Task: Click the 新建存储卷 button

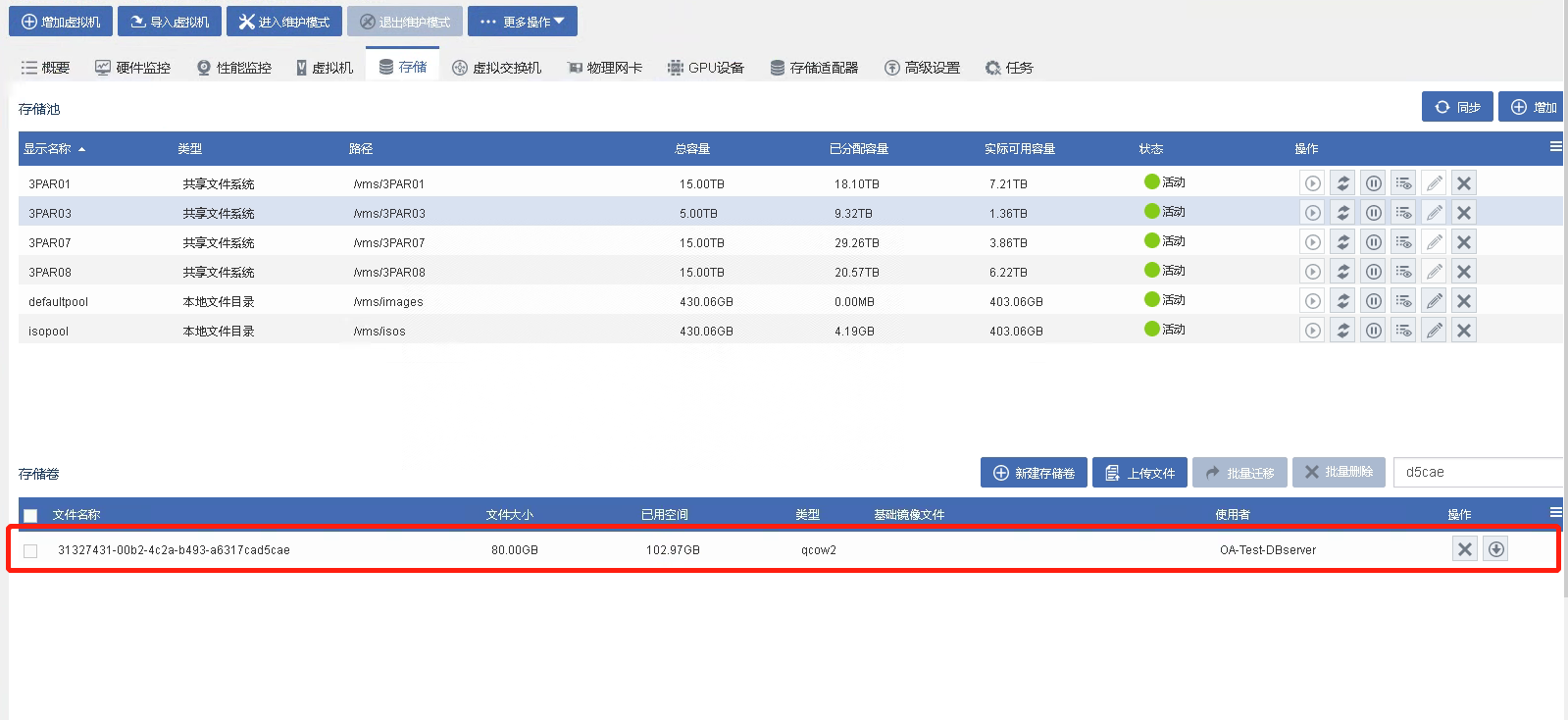Action: 1034,473
